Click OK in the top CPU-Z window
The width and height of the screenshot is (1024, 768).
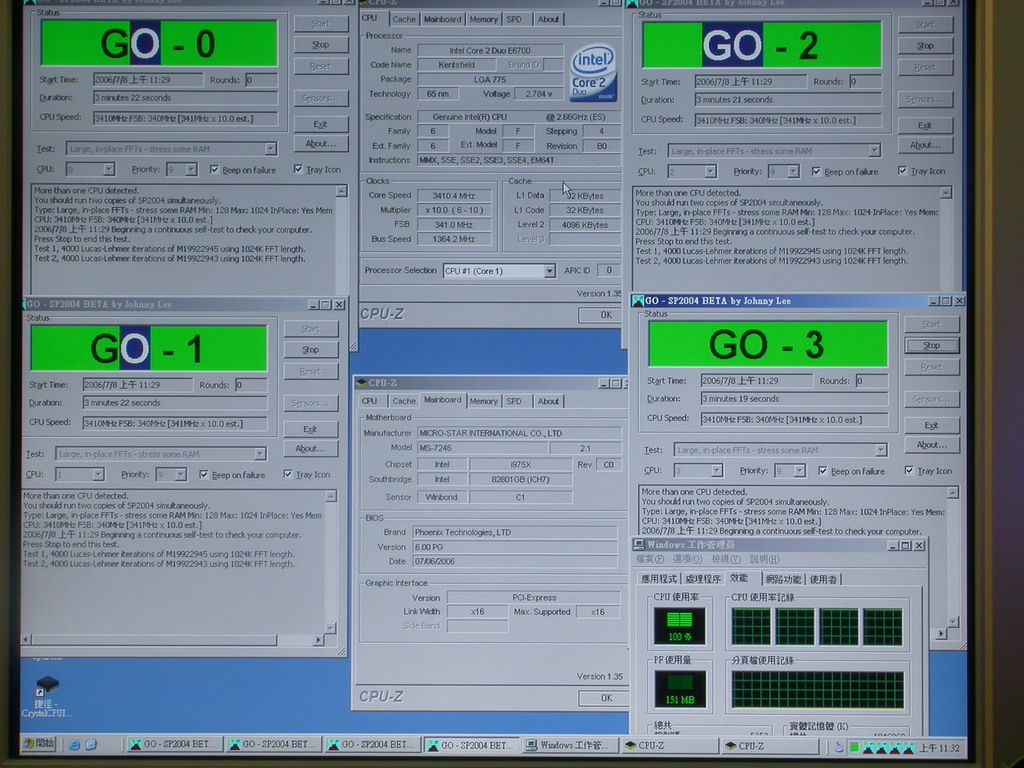[x=605, y=315]
